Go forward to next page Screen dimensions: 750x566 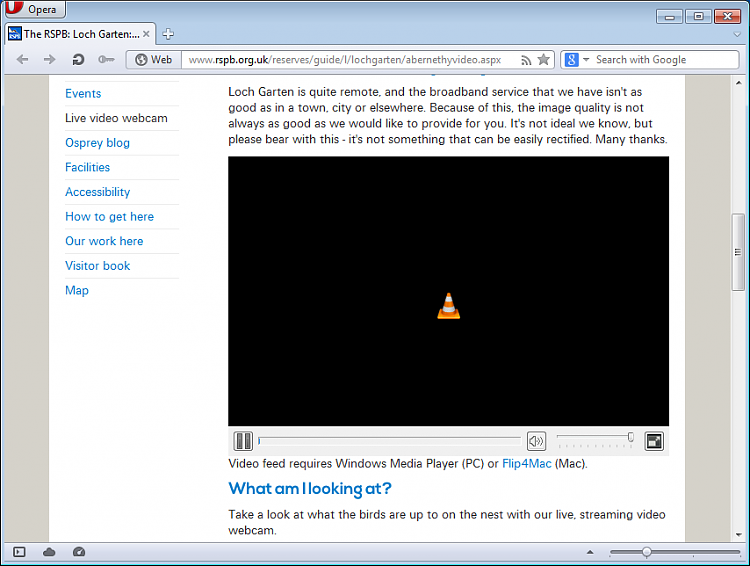coord(49,59)
